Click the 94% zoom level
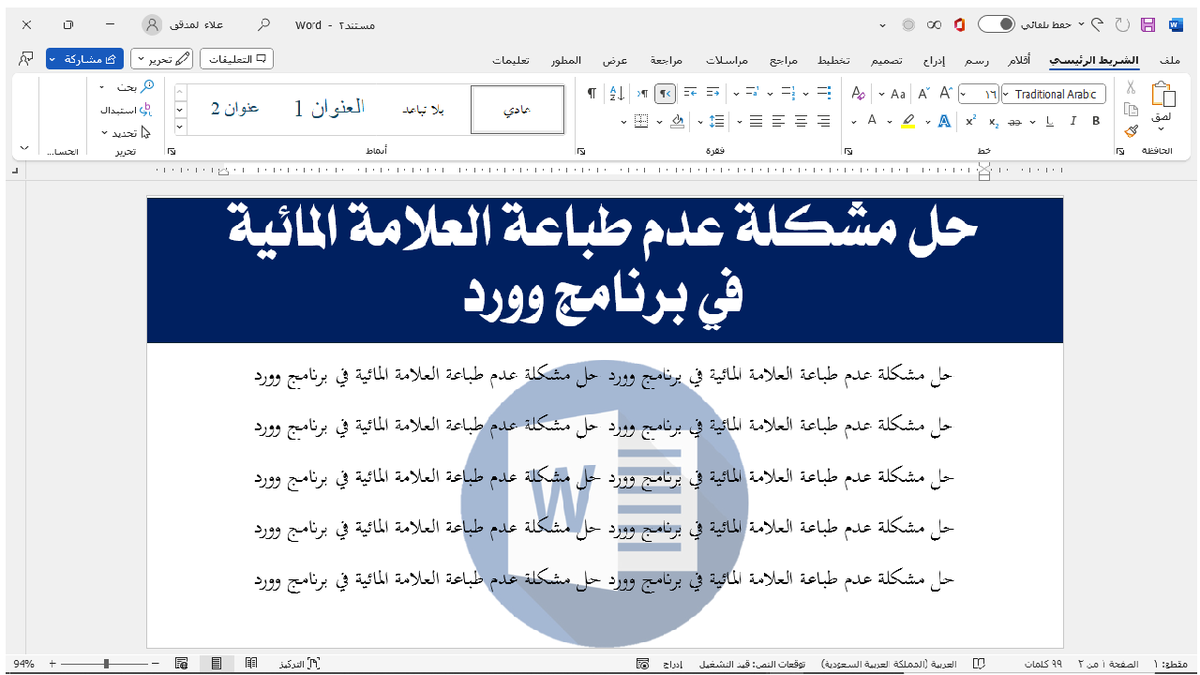The width and height of the screenshot is (1200, 675). click(24, 663)
